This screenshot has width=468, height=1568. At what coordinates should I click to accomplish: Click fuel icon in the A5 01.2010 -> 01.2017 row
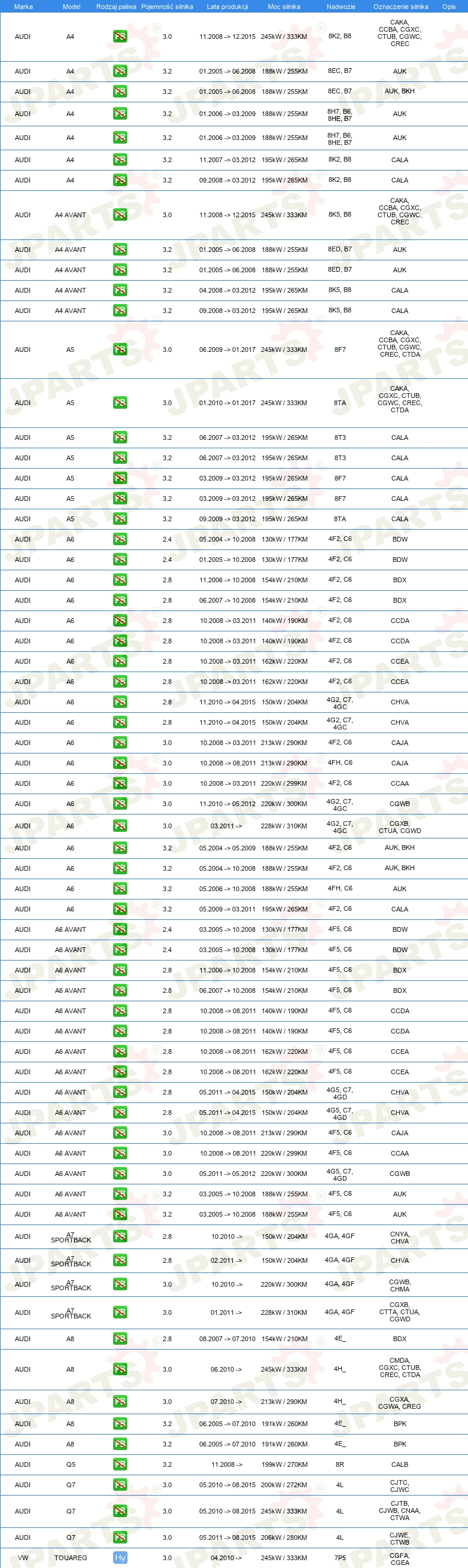point(120,403)
